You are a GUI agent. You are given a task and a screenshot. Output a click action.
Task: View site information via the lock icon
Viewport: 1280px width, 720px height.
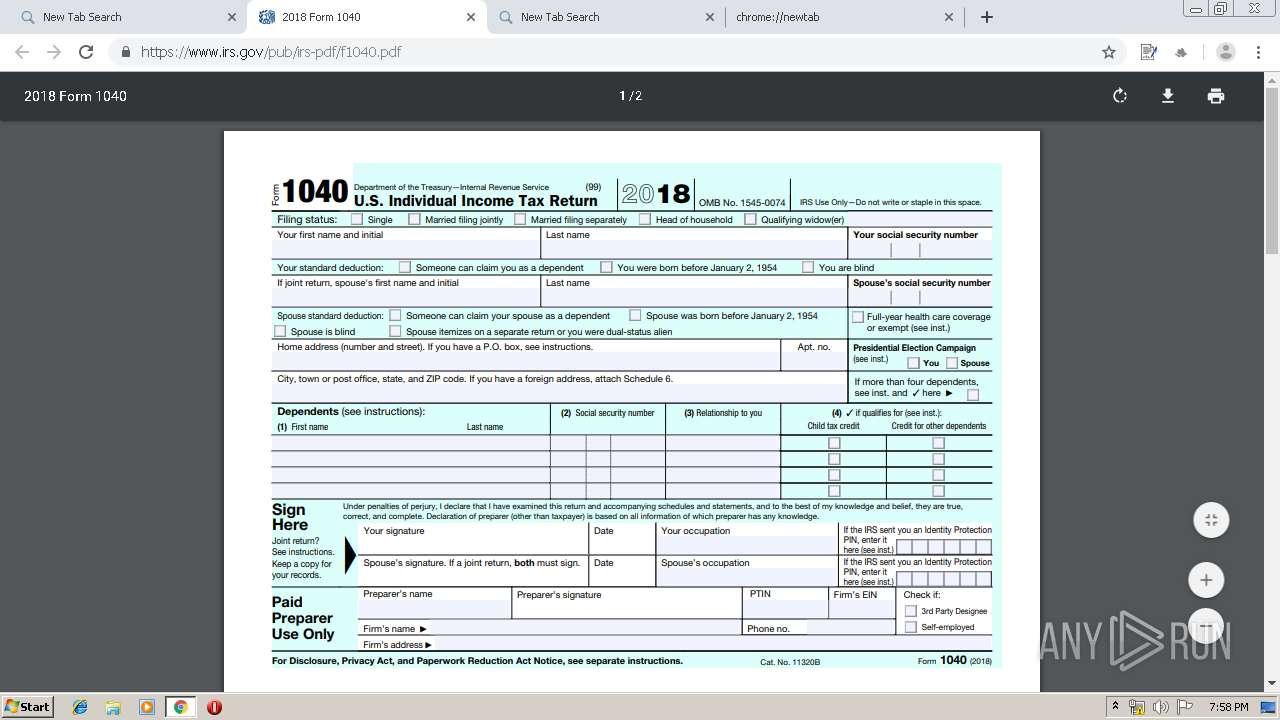pyautogui.click(x=125, y=52)
